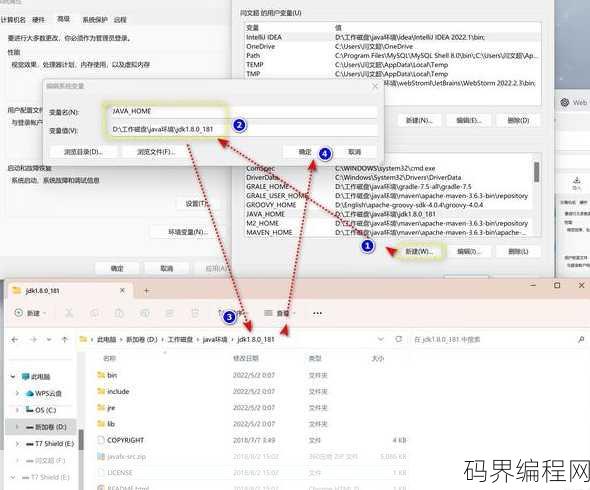Click the Paste icon in Explorer toolbar

(x=119, y=313)
